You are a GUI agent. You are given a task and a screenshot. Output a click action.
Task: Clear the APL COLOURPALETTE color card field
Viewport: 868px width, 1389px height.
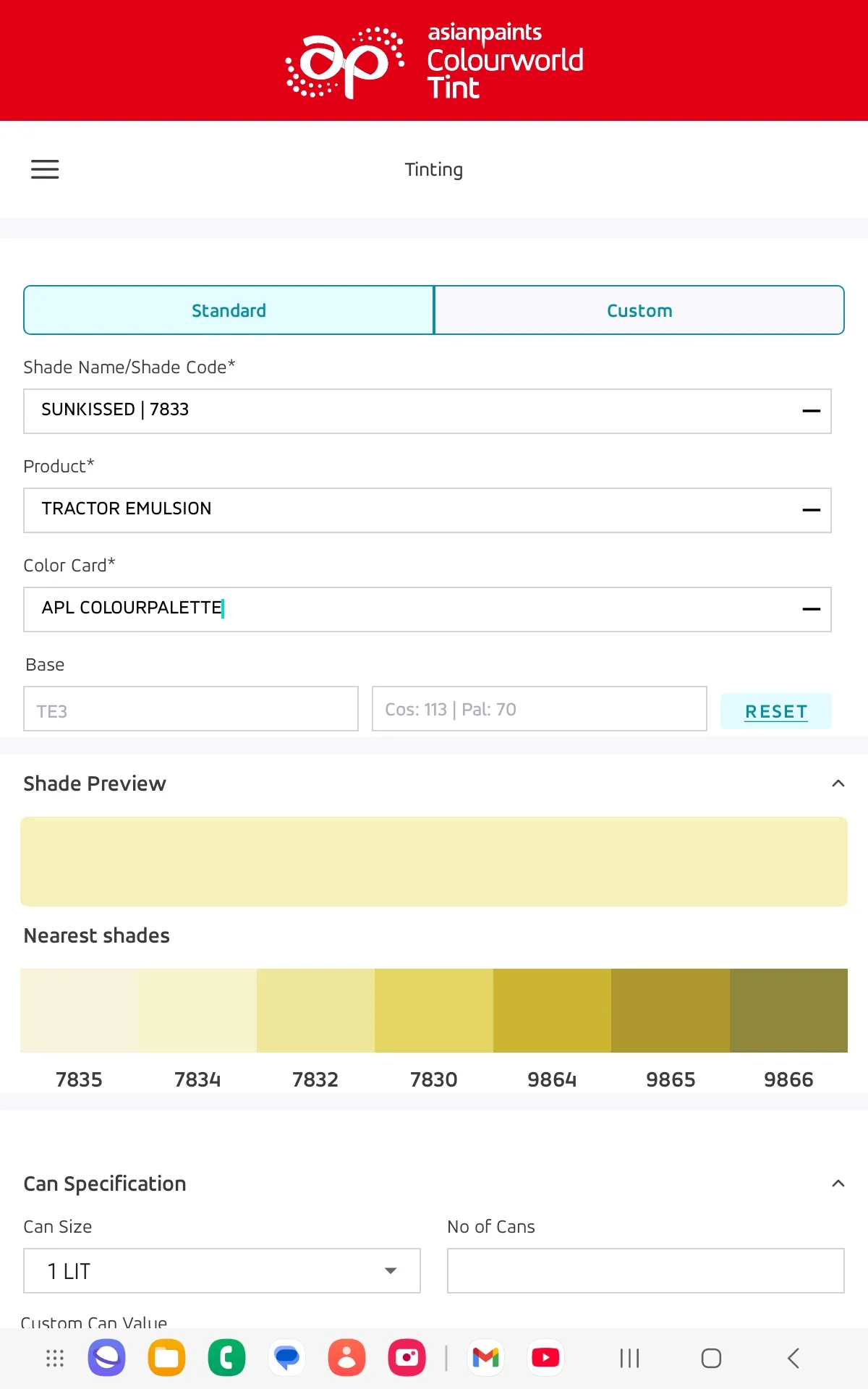[812, 609]
